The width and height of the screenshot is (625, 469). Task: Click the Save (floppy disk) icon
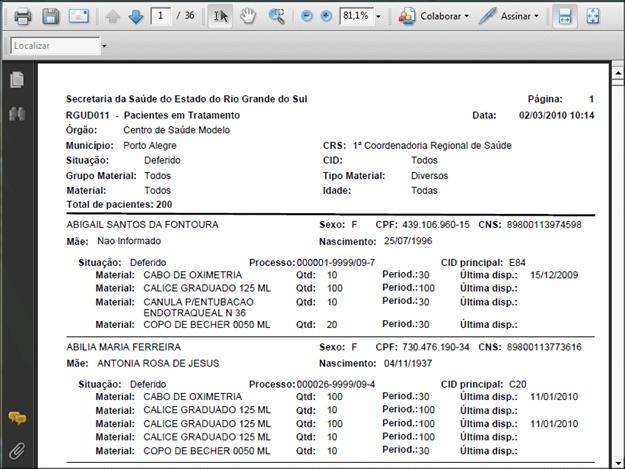[x=51, y=16]
